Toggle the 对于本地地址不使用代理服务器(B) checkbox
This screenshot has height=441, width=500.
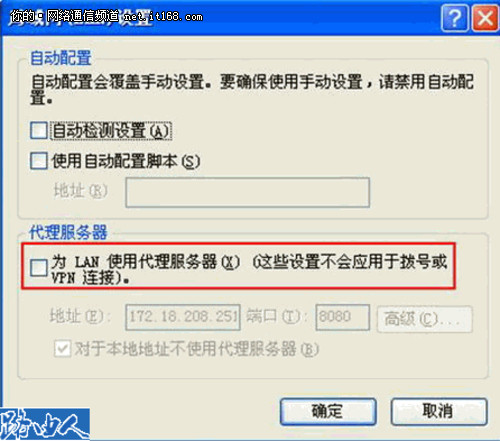click(x=62, y=349)
